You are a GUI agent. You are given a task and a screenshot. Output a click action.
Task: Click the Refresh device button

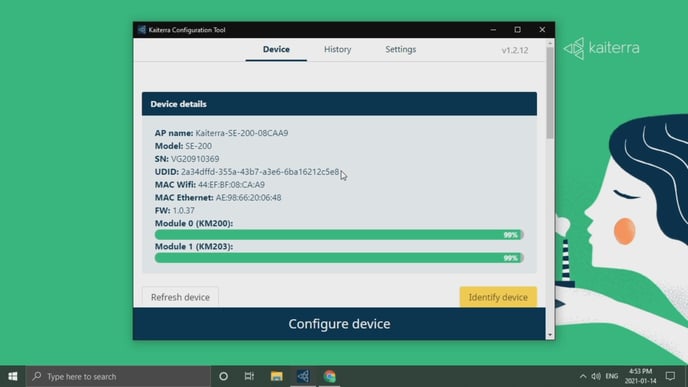[180, 297]
